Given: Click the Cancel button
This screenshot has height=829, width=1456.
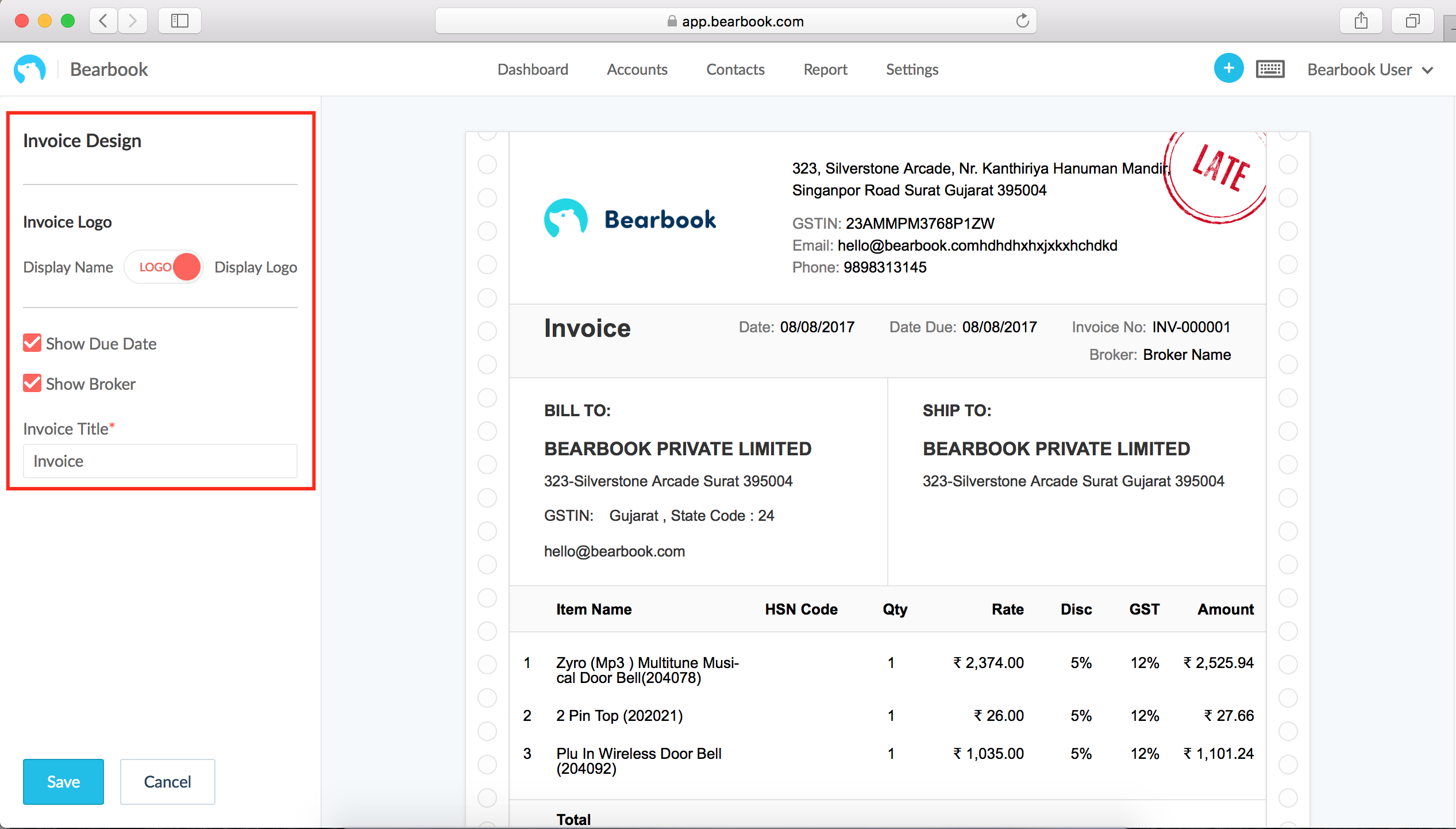Looking at the screenshot, I should coord(167,781).
